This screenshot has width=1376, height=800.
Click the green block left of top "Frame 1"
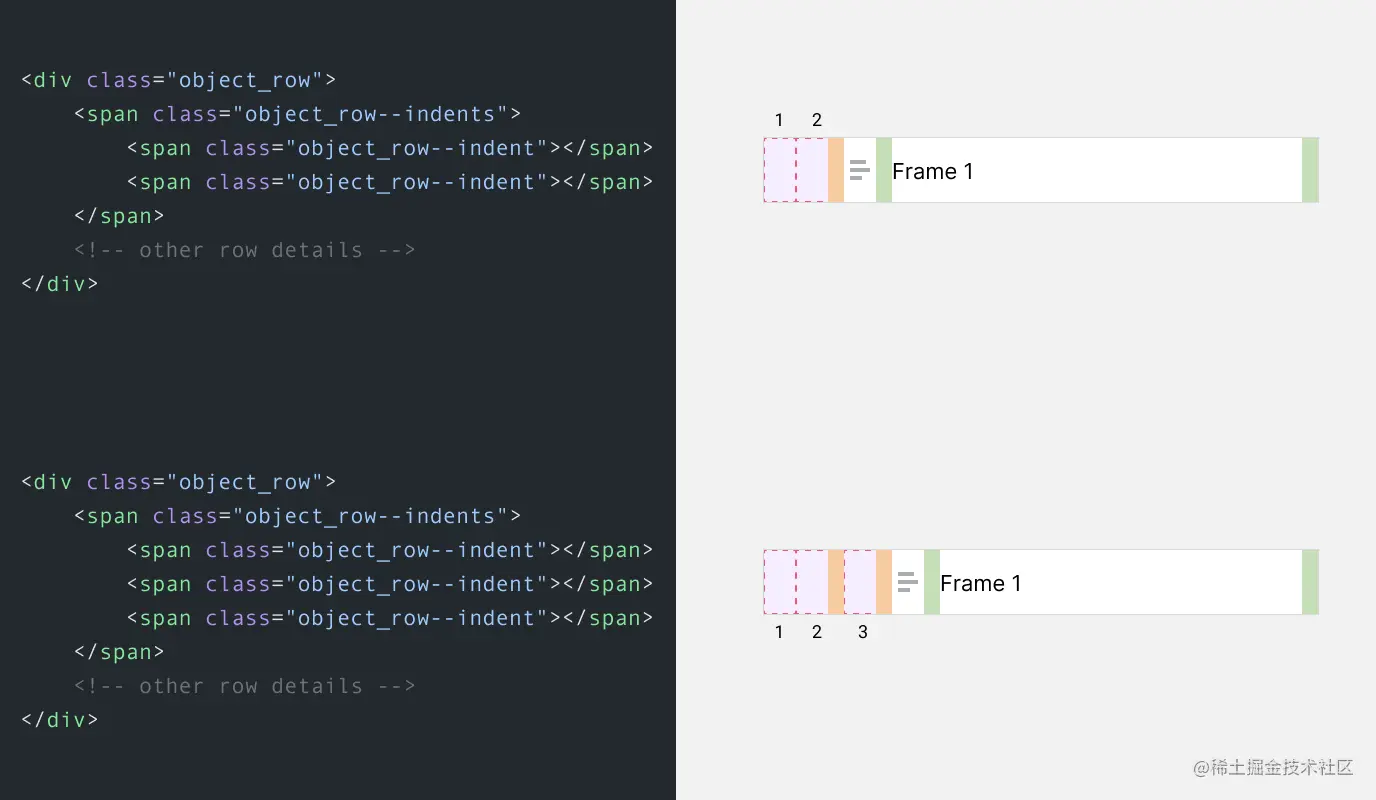884,170
